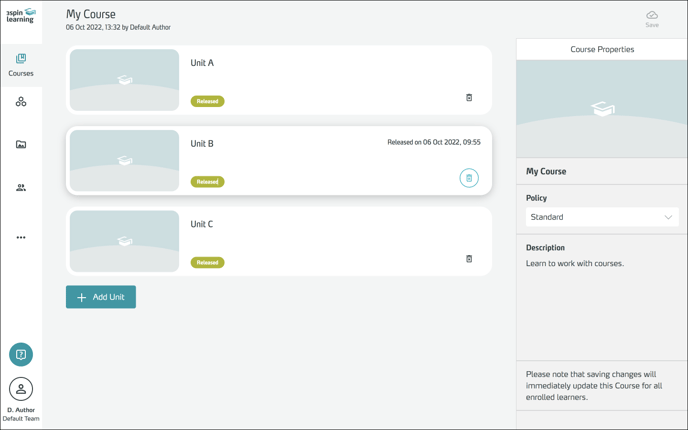The image size is (688, 430).
Task: Click the Course Properties cover image
Action: point(602,109)
